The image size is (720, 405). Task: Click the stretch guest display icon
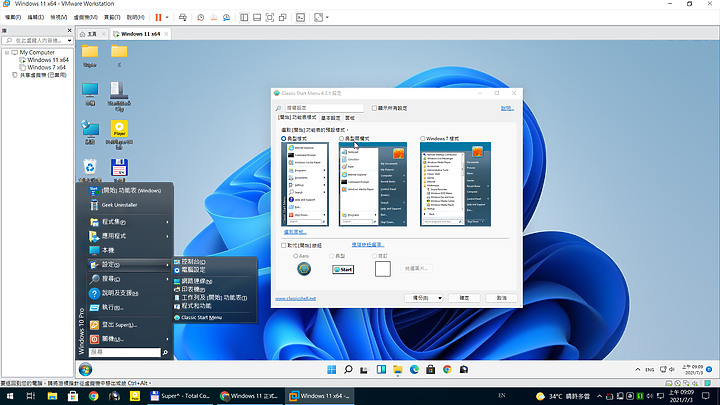click(318, 17)
